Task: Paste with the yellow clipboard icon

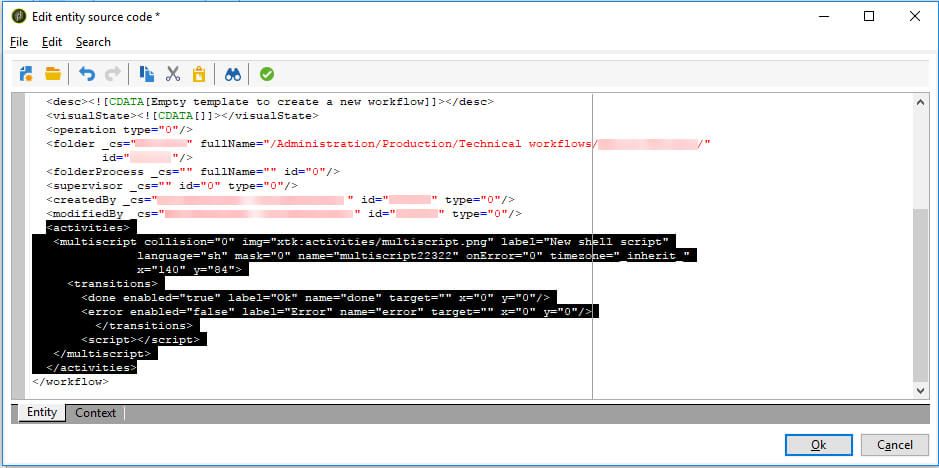Action: tap(199, 74)
